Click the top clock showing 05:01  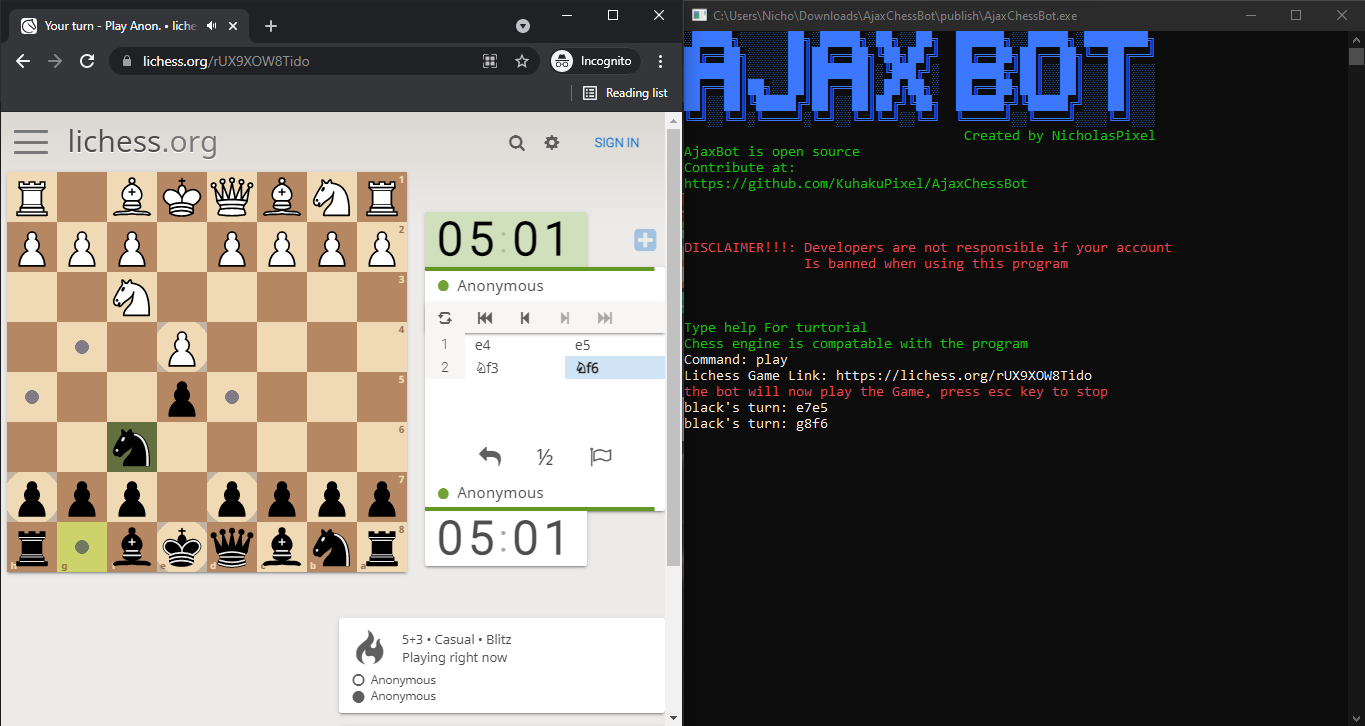point(505,240)
